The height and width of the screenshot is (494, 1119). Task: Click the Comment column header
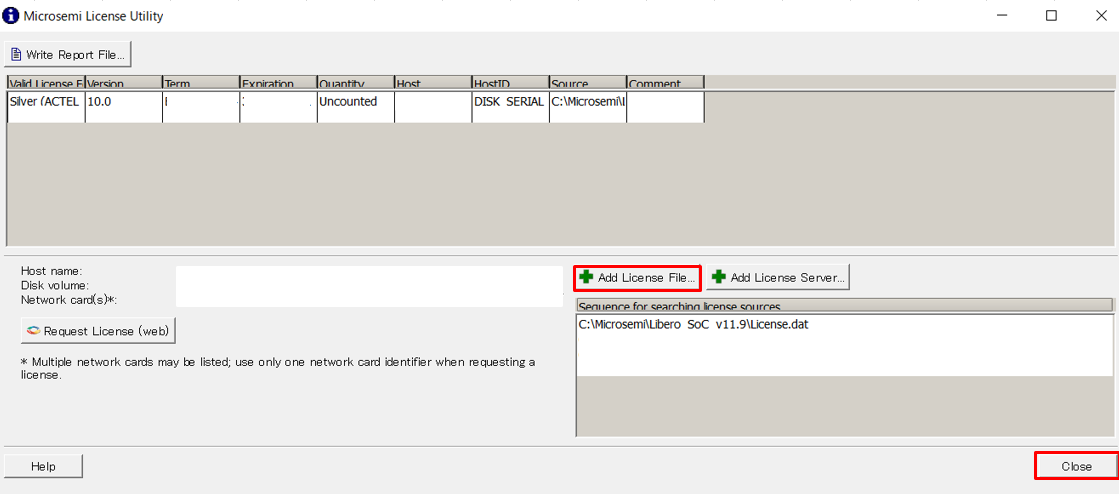click(665, 83)
